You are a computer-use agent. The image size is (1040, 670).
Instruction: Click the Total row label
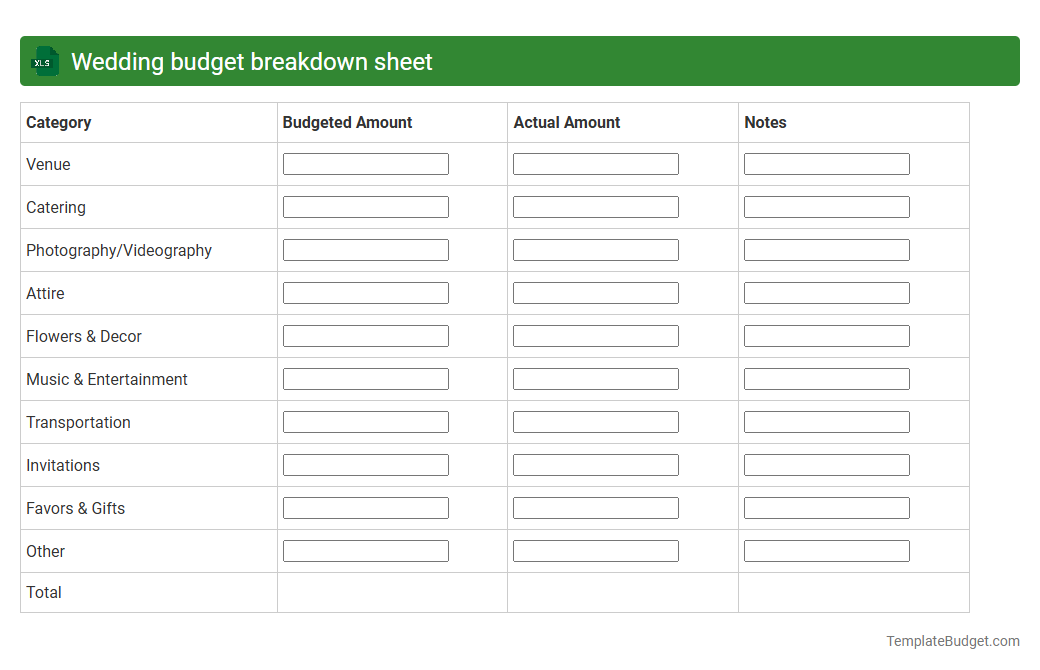(x=44, y=592)
